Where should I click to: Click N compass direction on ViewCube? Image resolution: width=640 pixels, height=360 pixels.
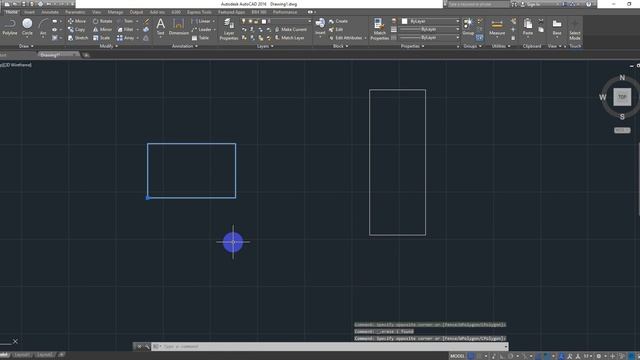click(622, 77)
